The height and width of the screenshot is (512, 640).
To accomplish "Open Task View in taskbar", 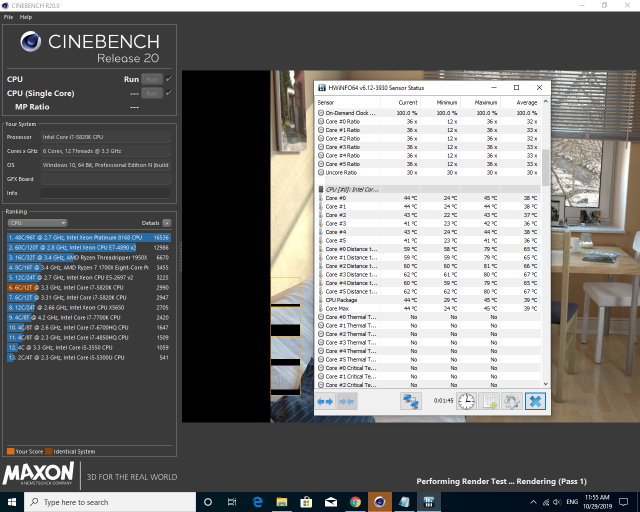I will [232, 502].
